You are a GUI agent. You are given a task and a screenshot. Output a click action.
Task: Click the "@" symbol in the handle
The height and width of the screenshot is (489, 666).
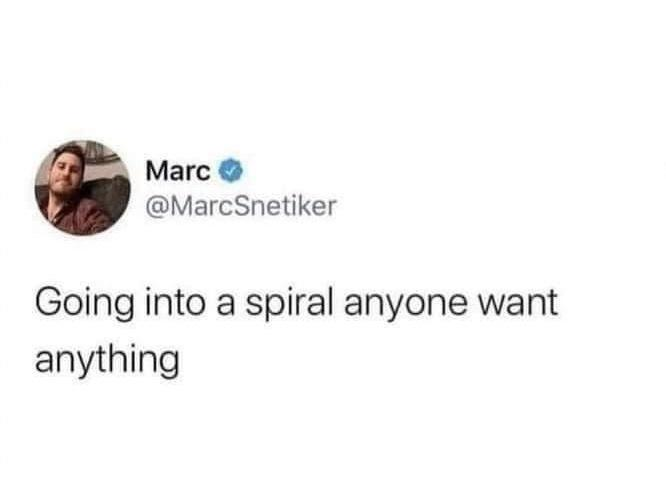157,206
